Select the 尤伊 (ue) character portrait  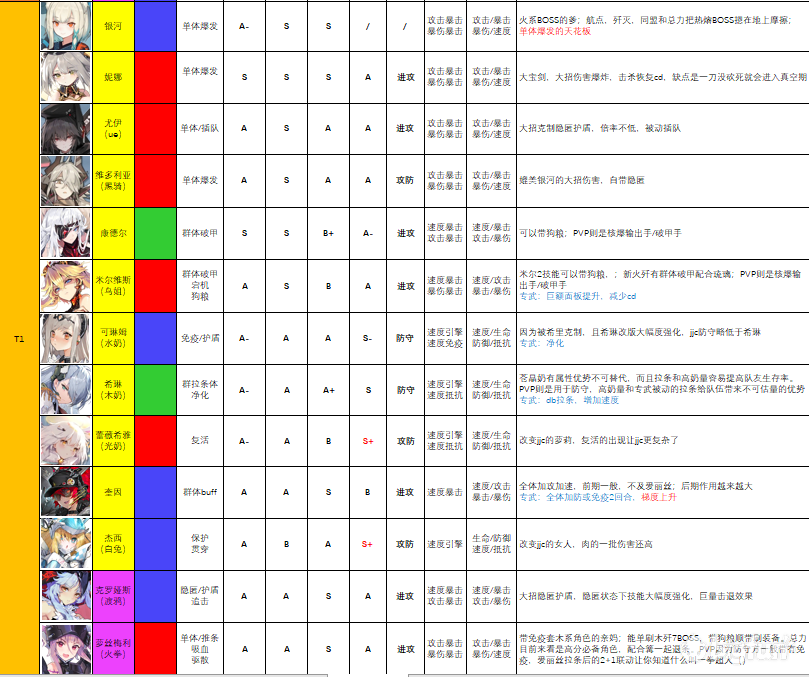click(66, 129)
